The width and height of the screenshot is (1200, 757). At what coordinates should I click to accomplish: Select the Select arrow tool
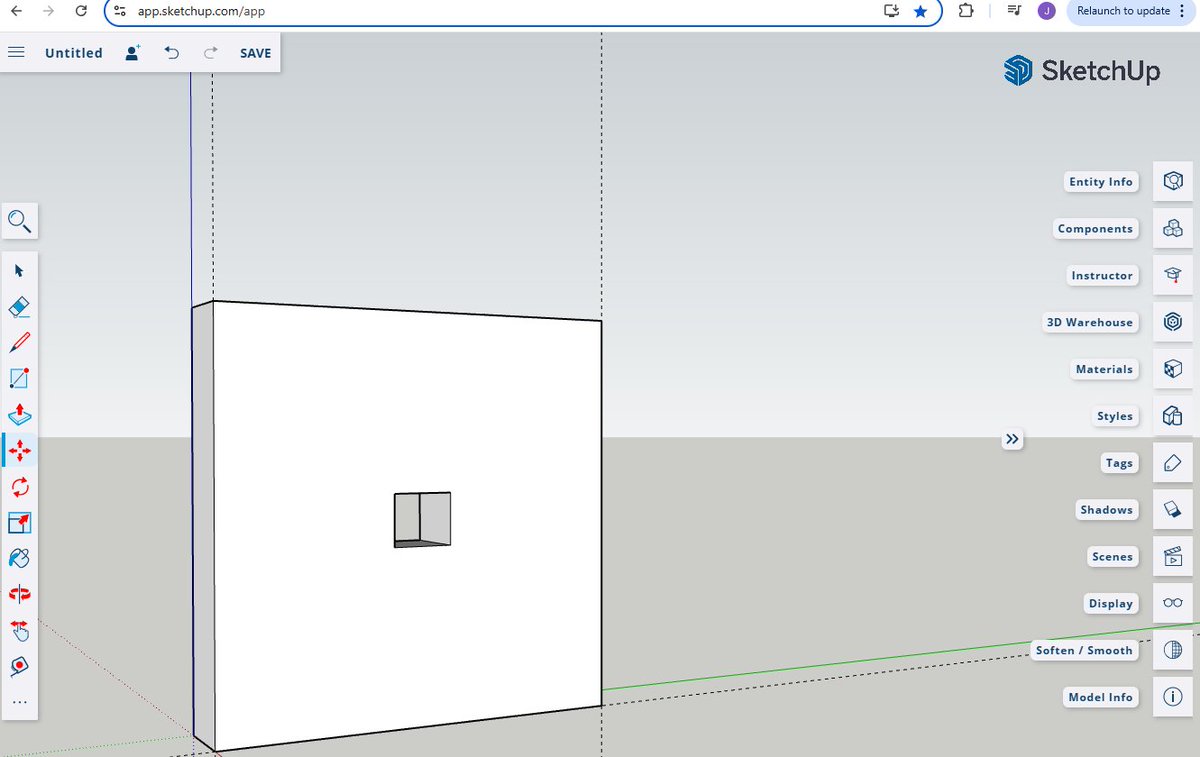tap(20, 271)
